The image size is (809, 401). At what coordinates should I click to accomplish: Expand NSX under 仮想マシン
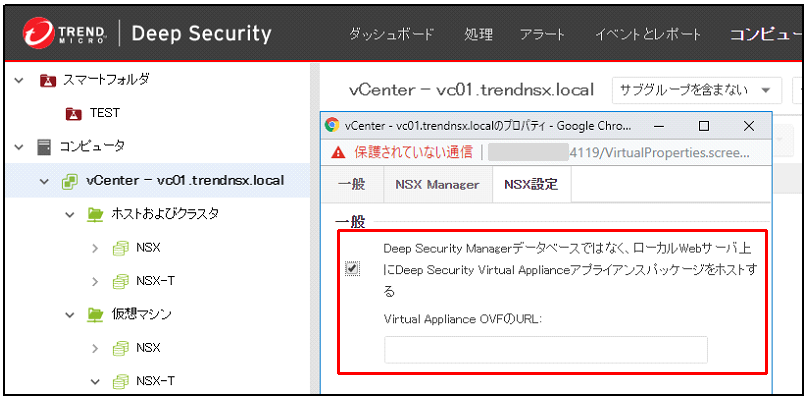tap(94, 348)
